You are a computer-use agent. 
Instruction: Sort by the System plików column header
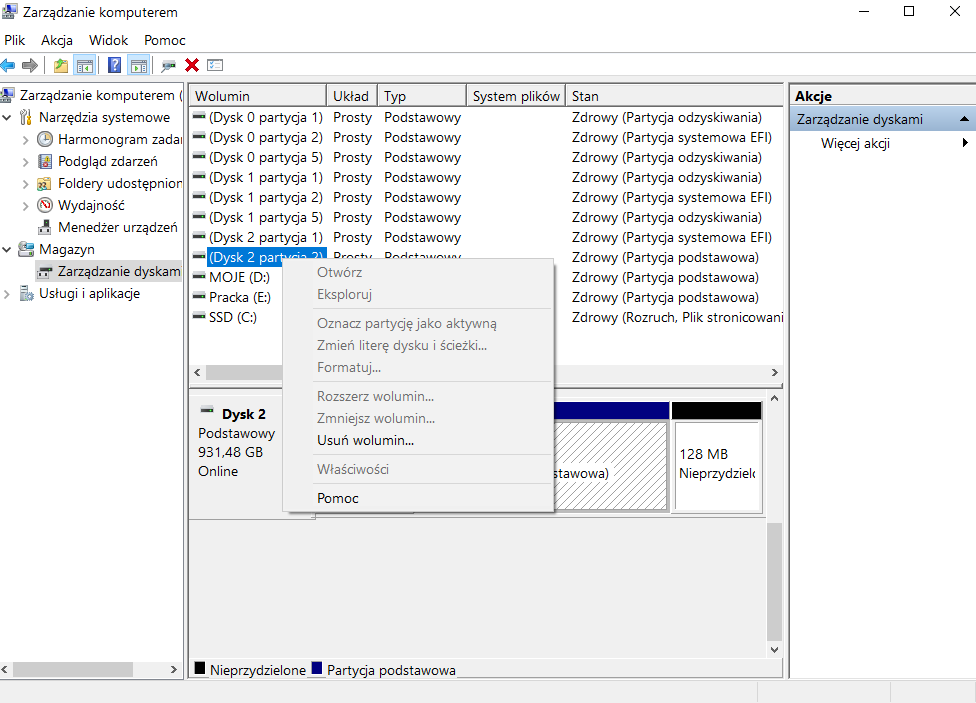tap(516, 96)
